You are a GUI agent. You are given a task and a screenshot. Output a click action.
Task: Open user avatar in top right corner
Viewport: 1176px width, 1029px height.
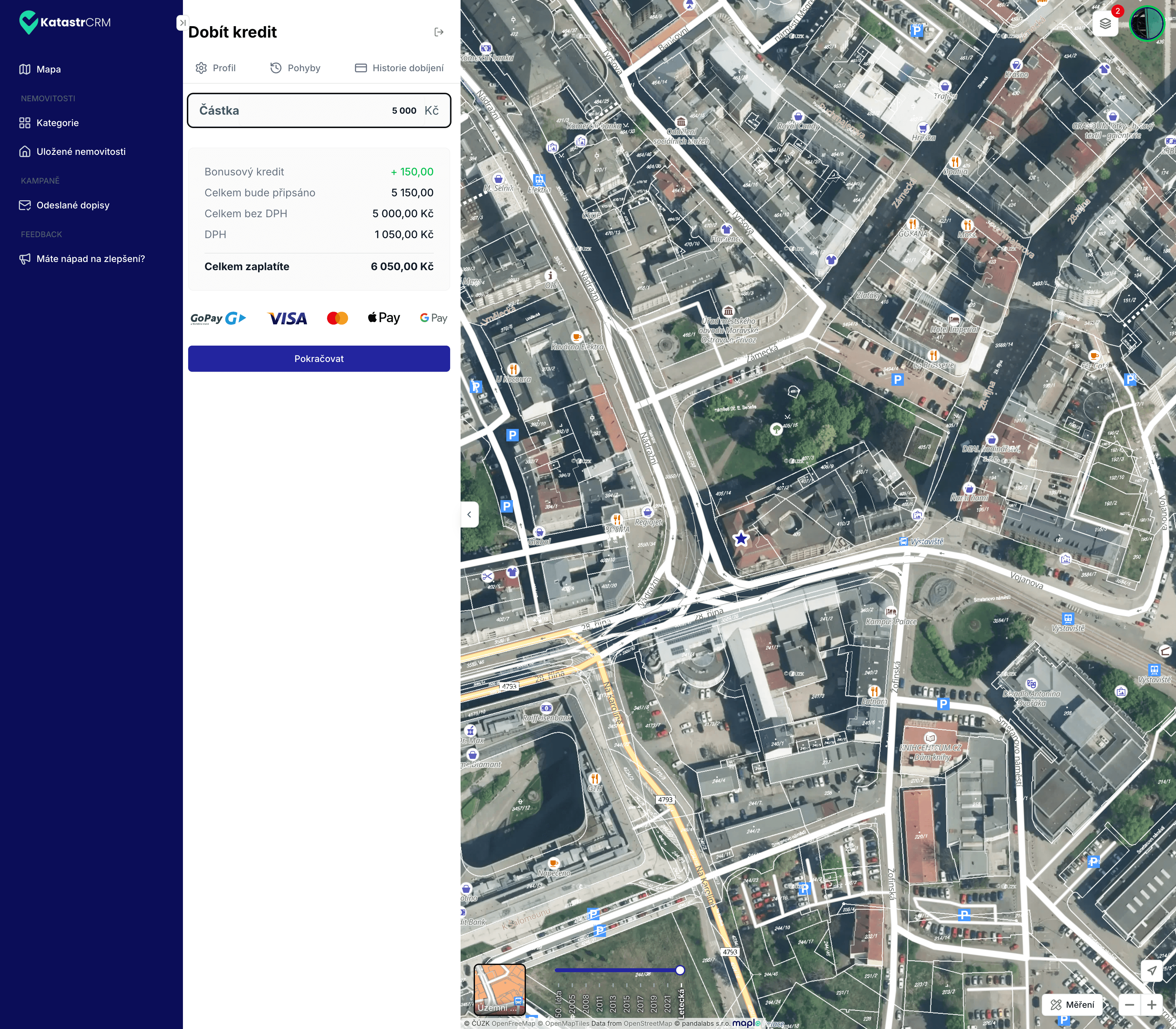[x=1147, y=24]
